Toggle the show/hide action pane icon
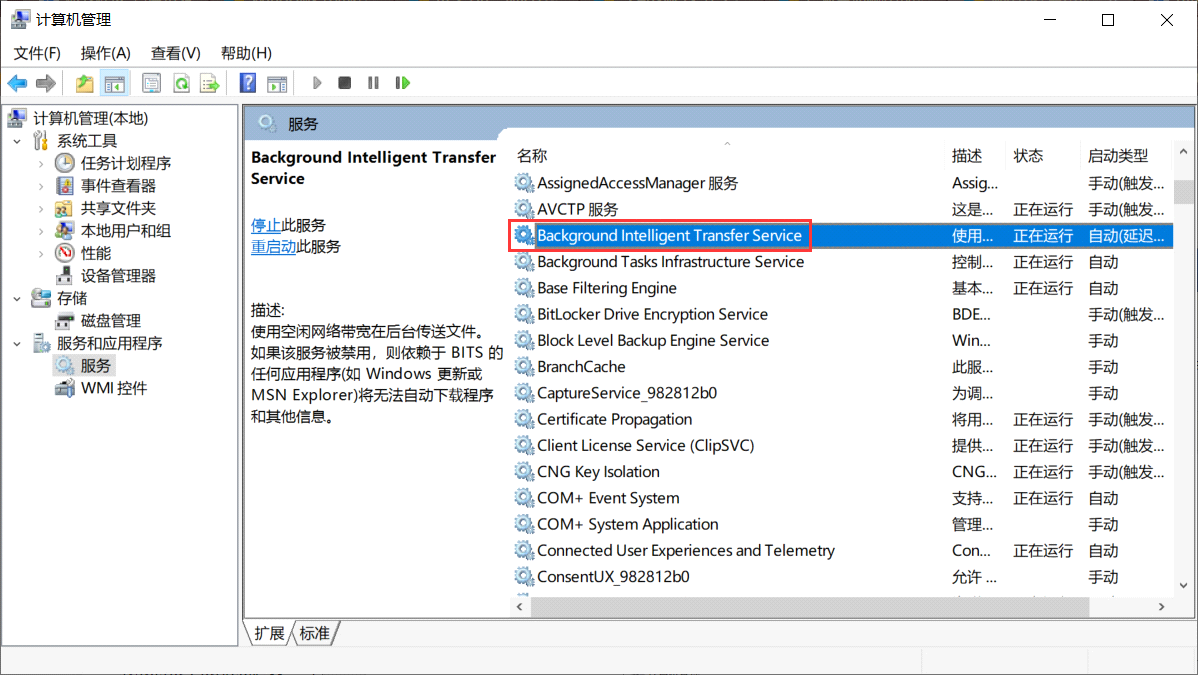Viewport: 1198px width, 675px height. click(277, 83)
